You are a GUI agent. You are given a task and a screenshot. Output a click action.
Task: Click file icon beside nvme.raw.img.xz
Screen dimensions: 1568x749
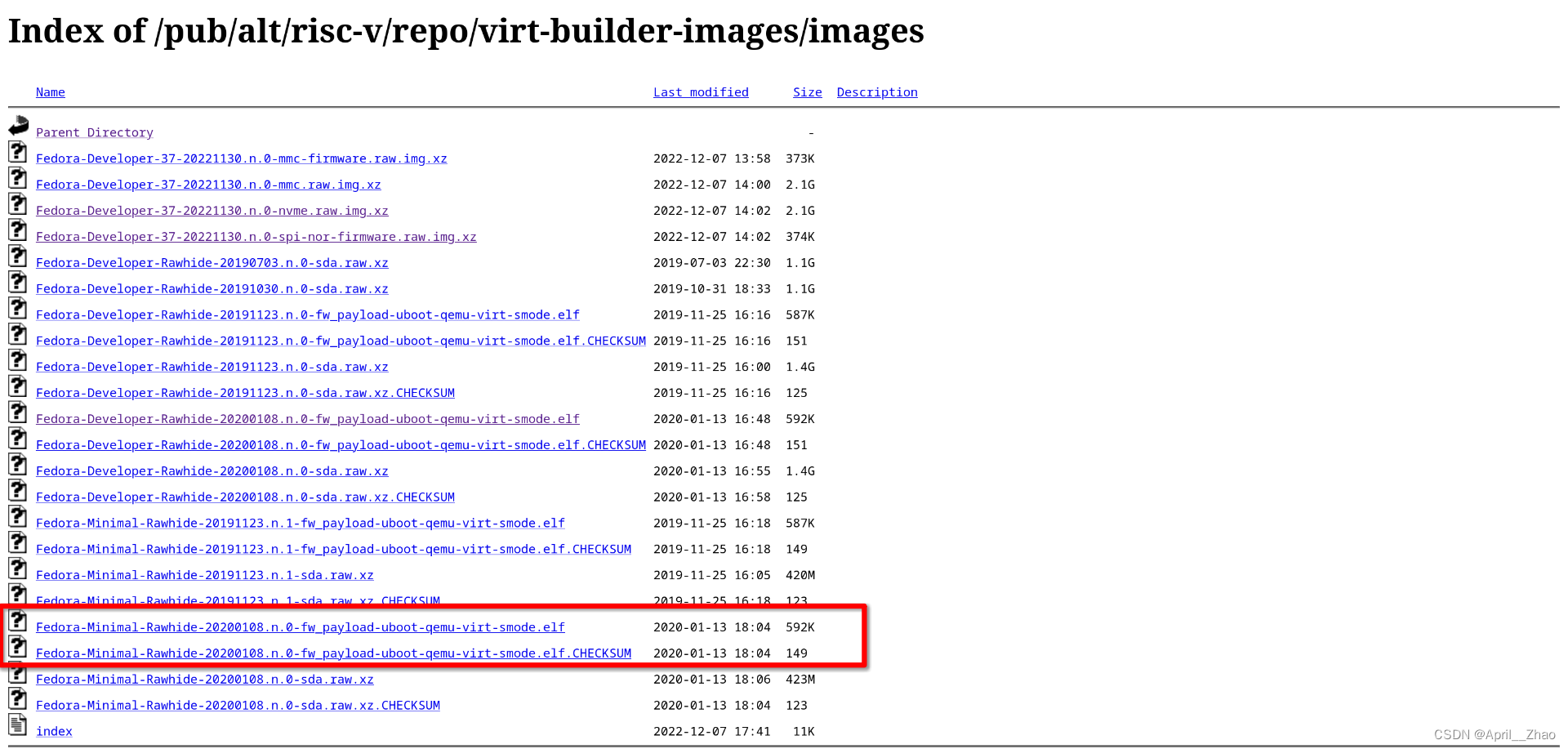point(18,204)
